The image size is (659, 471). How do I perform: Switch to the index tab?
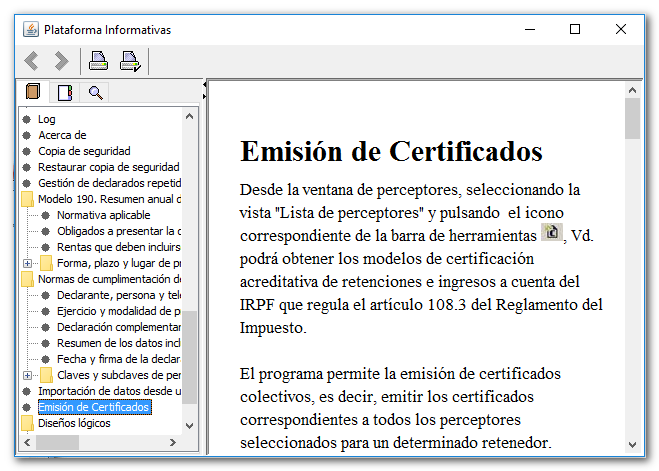65,93
